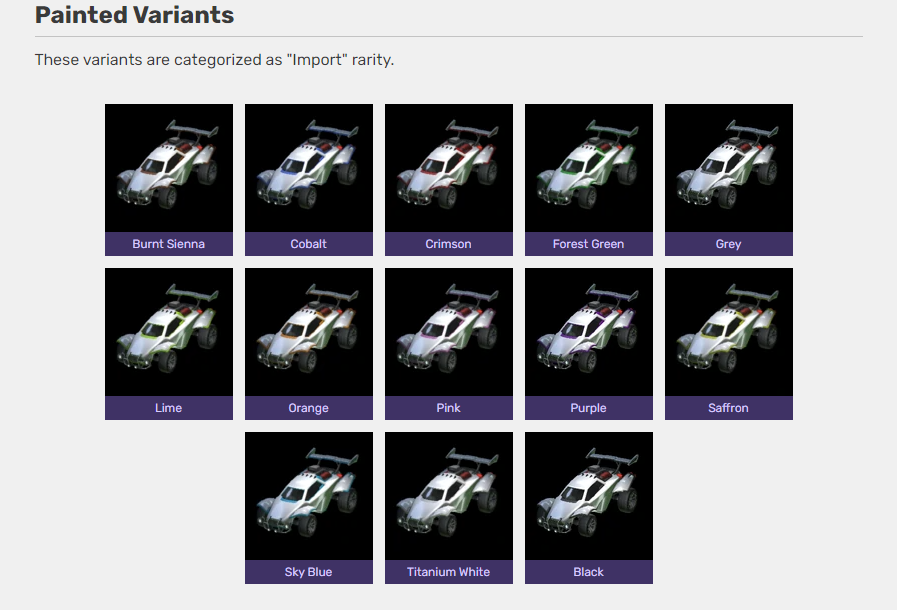Click the Burnt Sienna car thumbnail
This screenshot has height=610, width=897.
pyautogui.click(x=168, y=168)
